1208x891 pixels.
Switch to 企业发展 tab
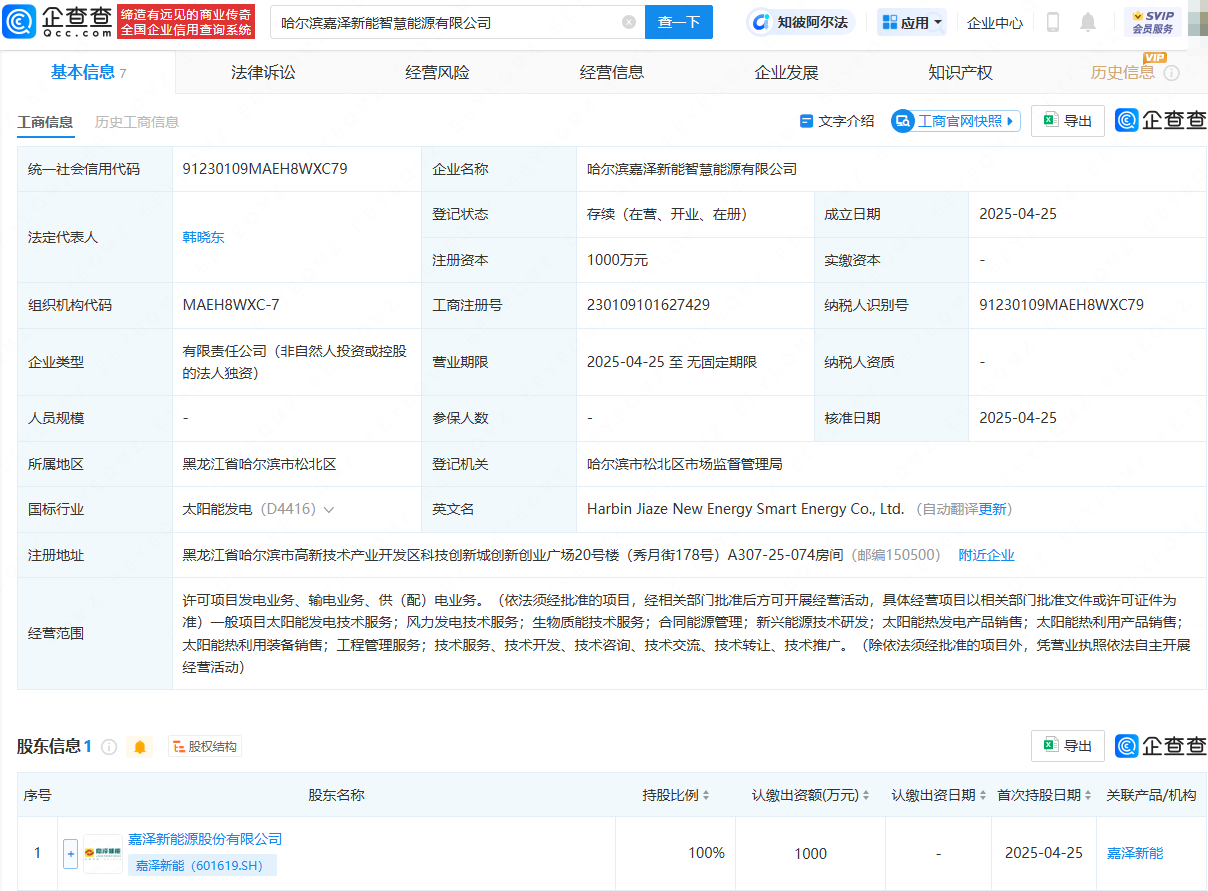click(x=786, y=72)
